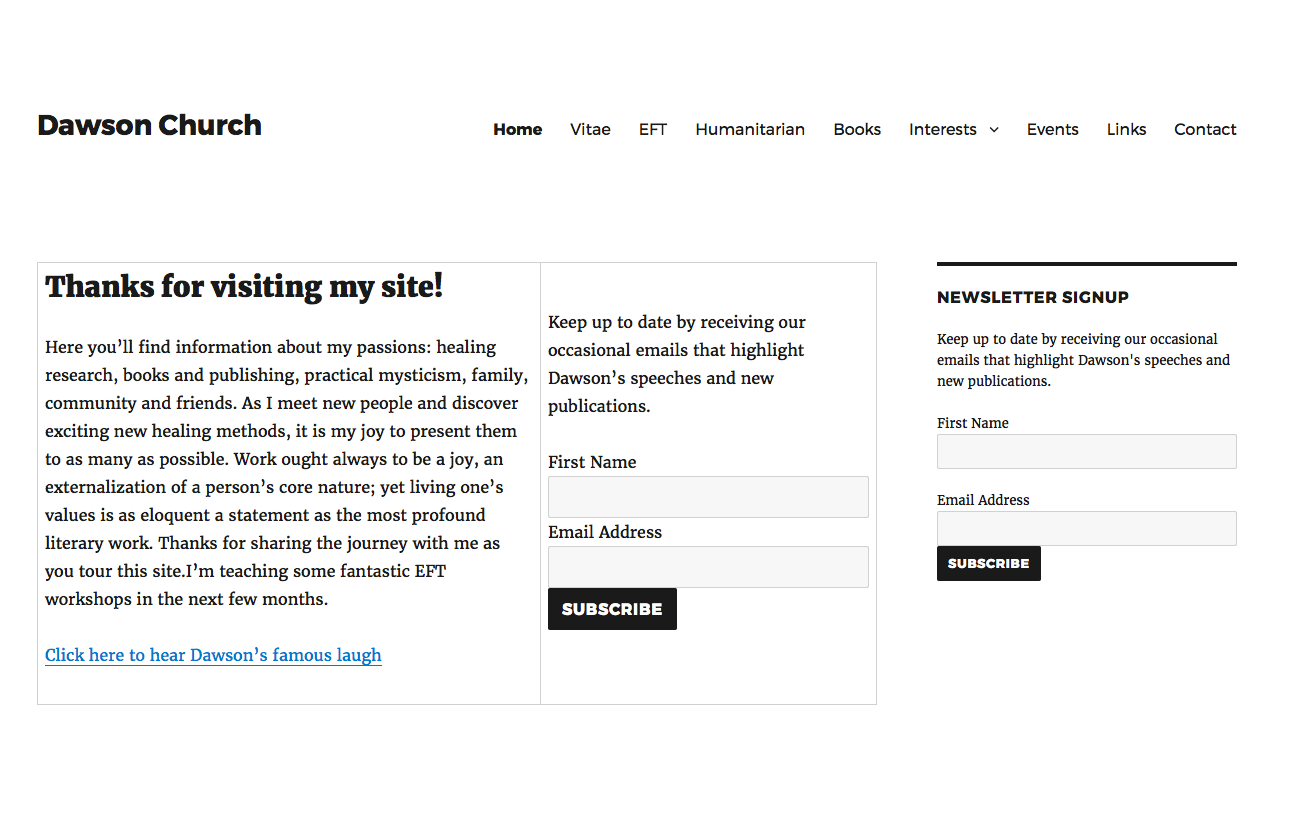View the Events page

[x=1052, y=130]
